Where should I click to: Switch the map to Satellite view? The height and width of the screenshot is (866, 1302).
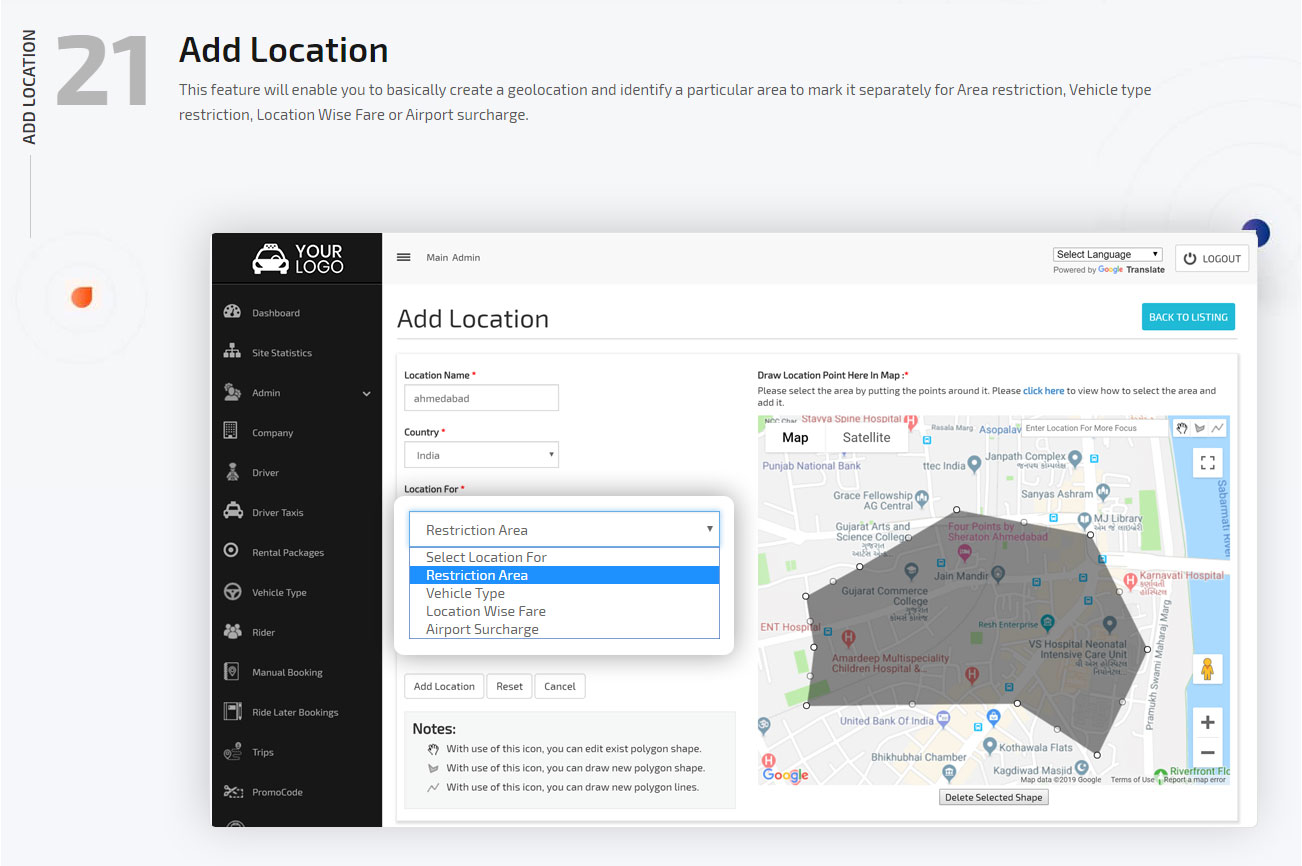(866, 437)
